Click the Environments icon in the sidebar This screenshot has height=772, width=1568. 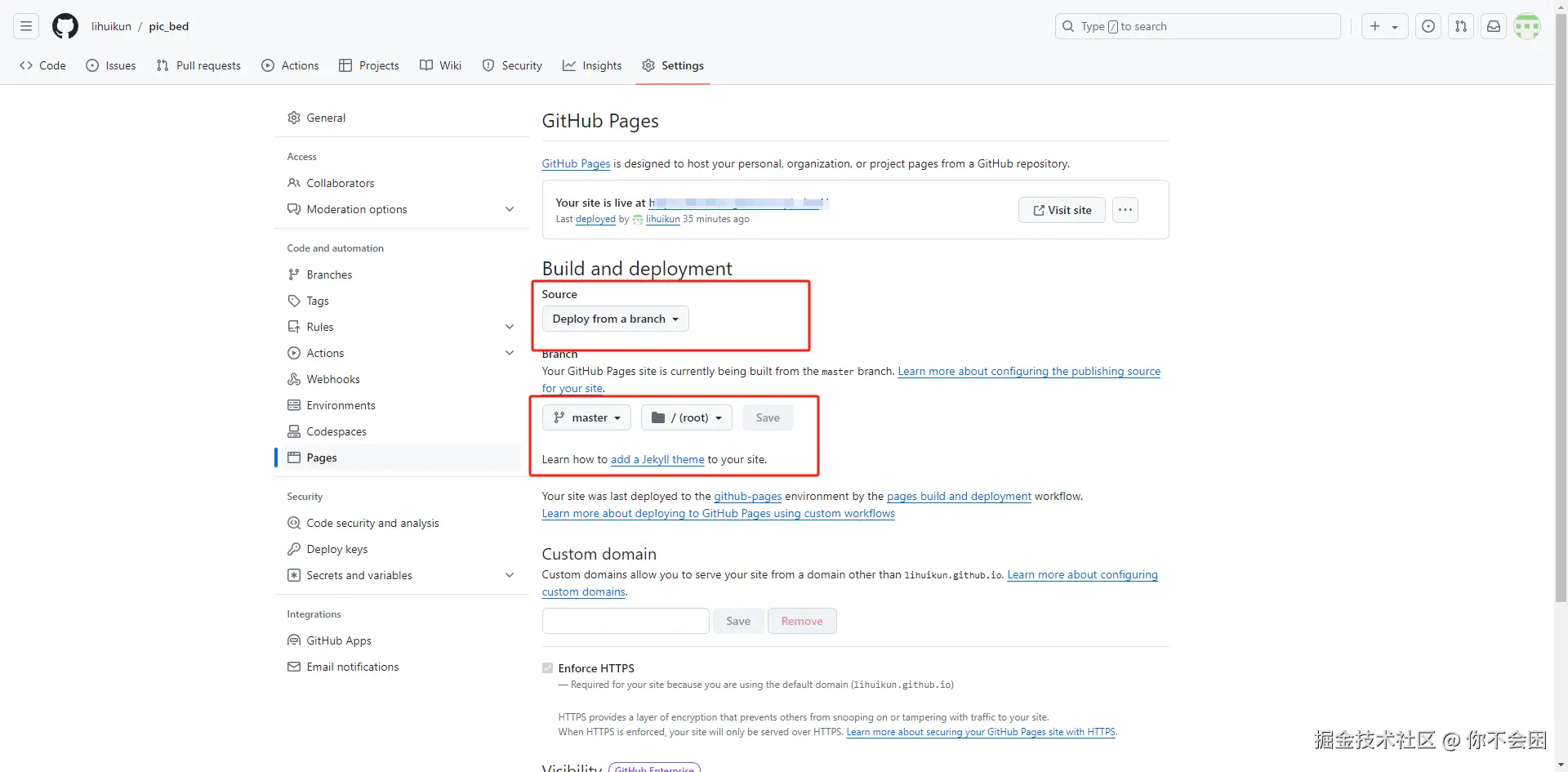[294, 405]
